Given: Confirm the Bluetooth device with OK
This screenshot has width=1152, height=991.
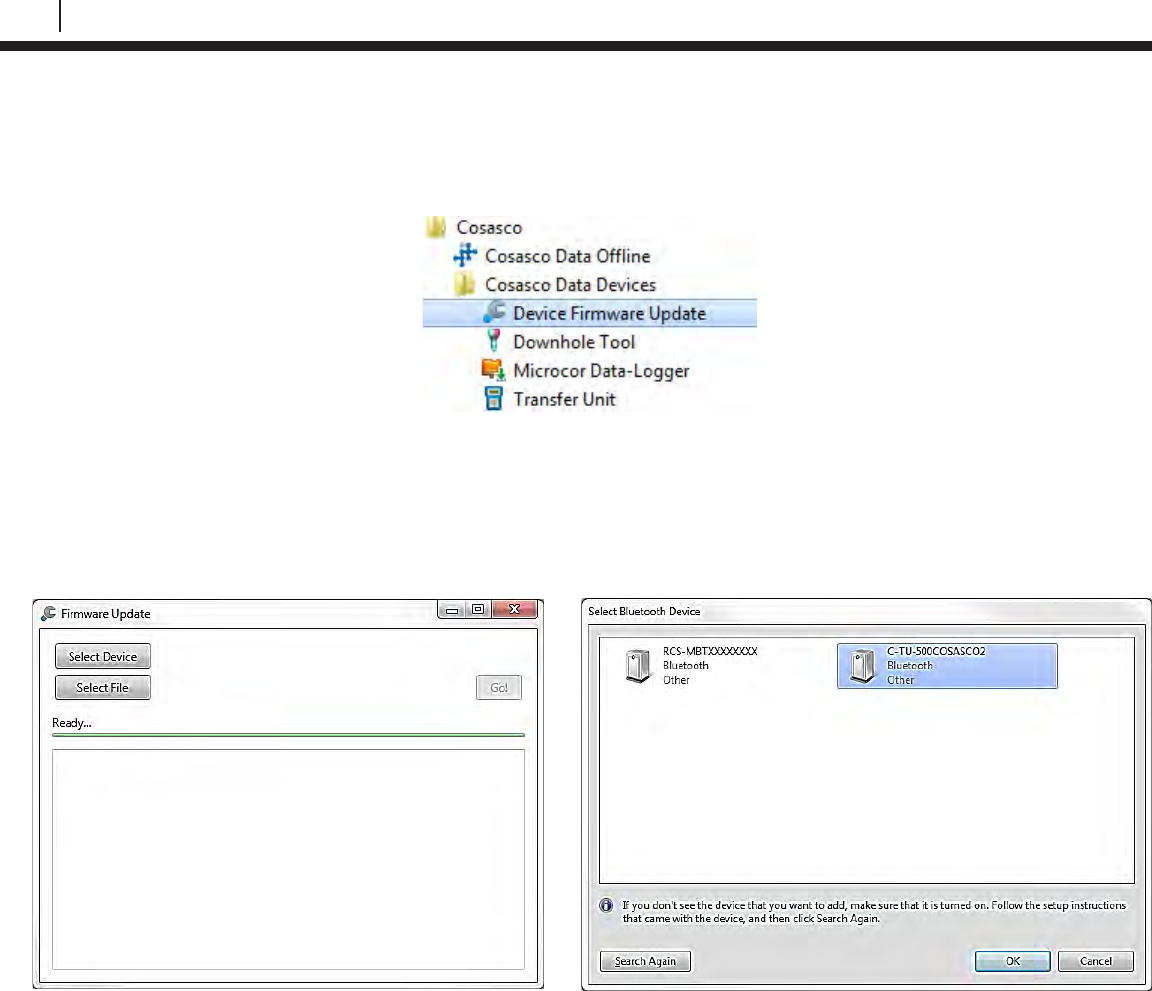Looking at the screenshot, I should [x=1012, y=961].
